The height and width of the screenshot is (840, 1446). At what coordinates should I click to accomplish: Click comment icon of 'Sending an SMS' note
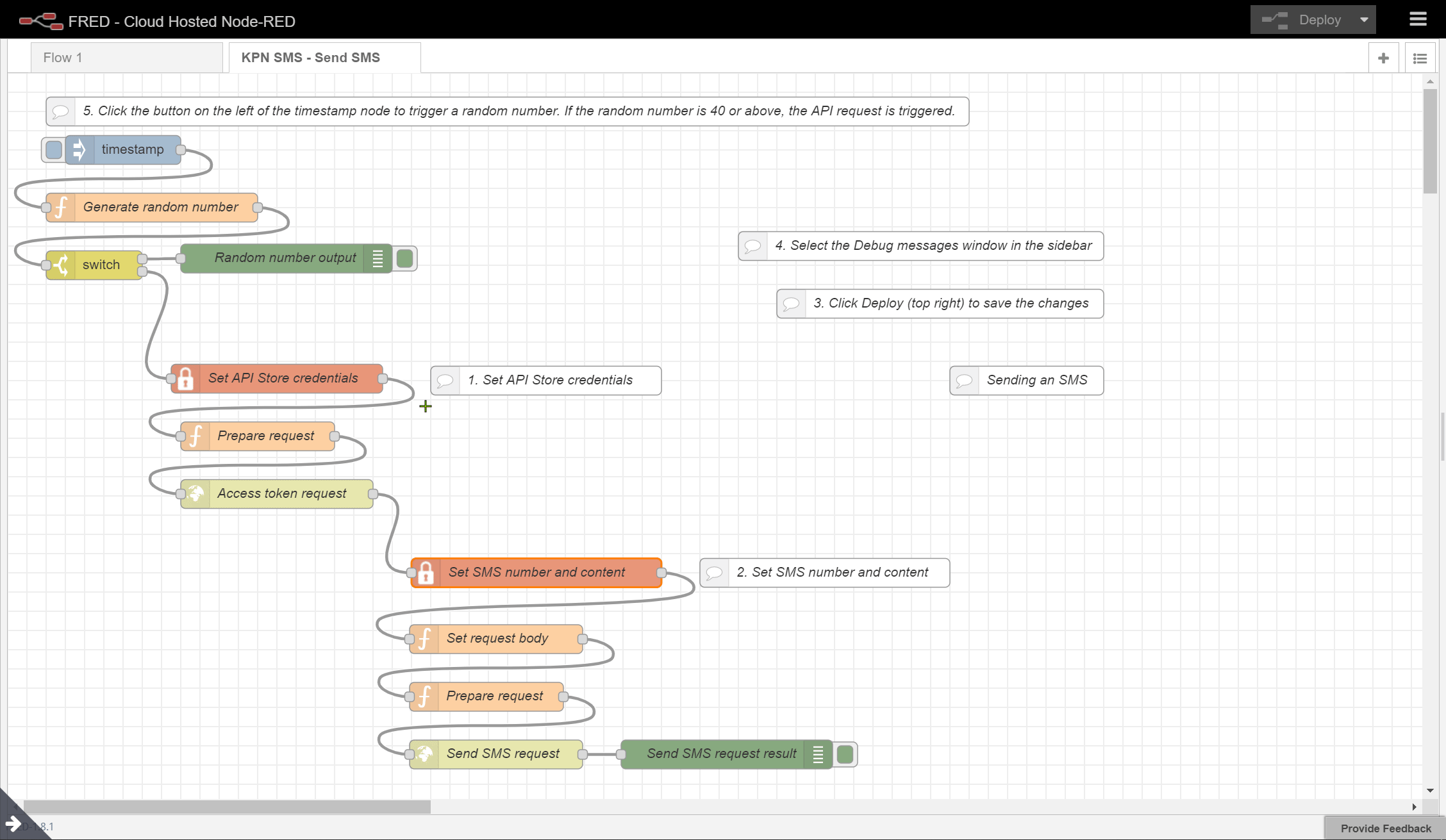coord(965,381)
